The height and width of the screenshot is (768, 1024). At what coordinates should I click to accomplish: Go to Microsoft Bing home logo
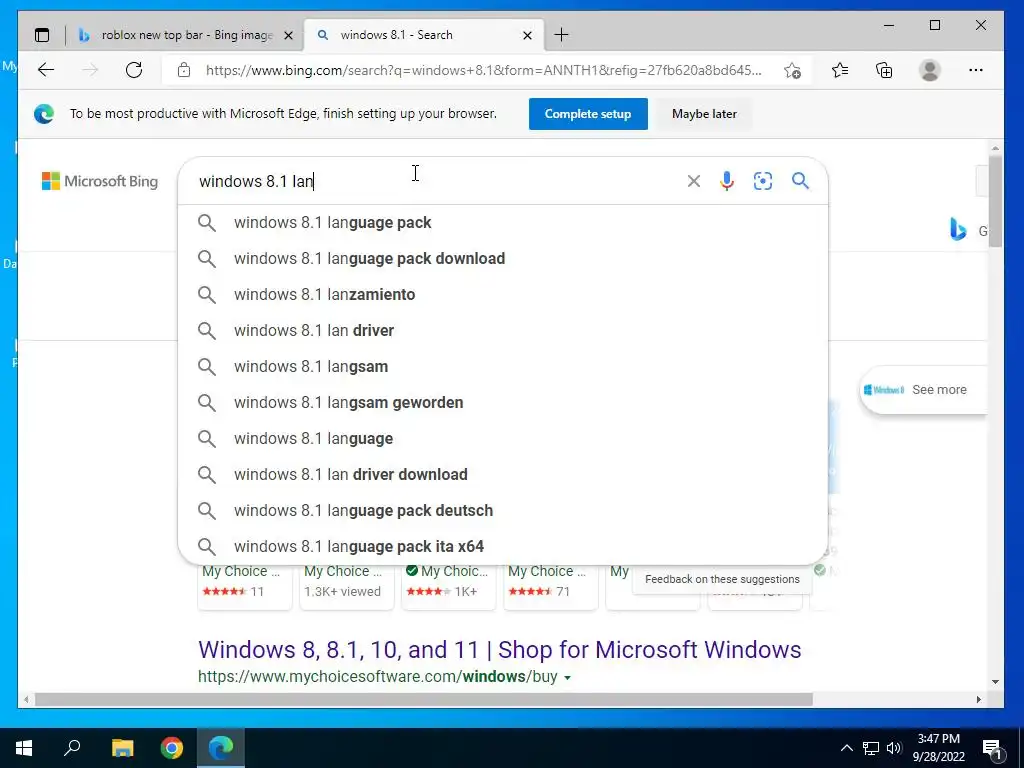[x=100, y=181]
